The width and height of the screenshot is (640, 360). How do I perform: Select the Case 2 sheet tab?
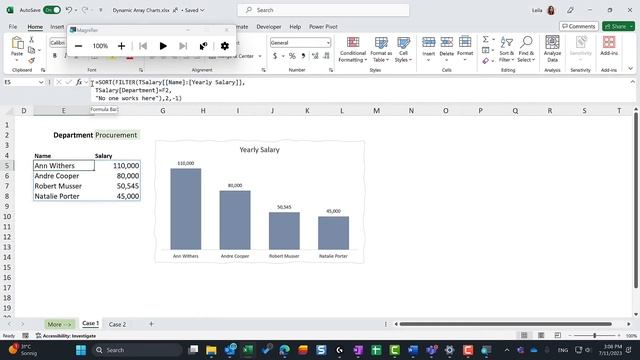[117, 324]
